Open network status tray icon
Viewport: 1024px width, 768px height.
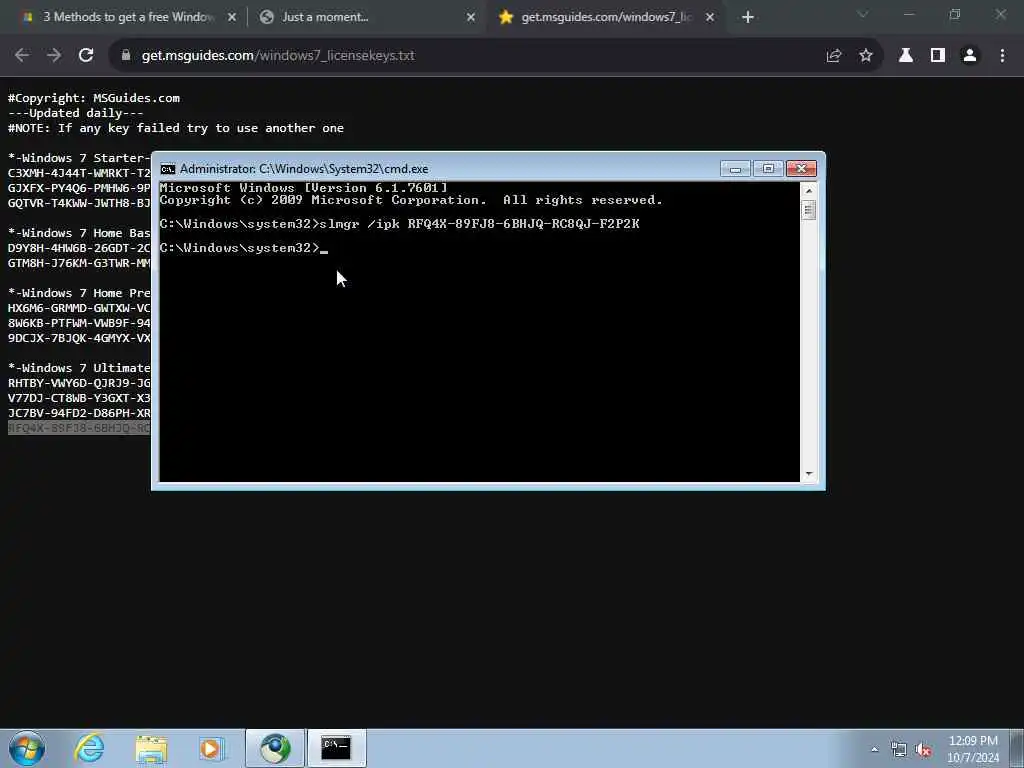[899, 750]
